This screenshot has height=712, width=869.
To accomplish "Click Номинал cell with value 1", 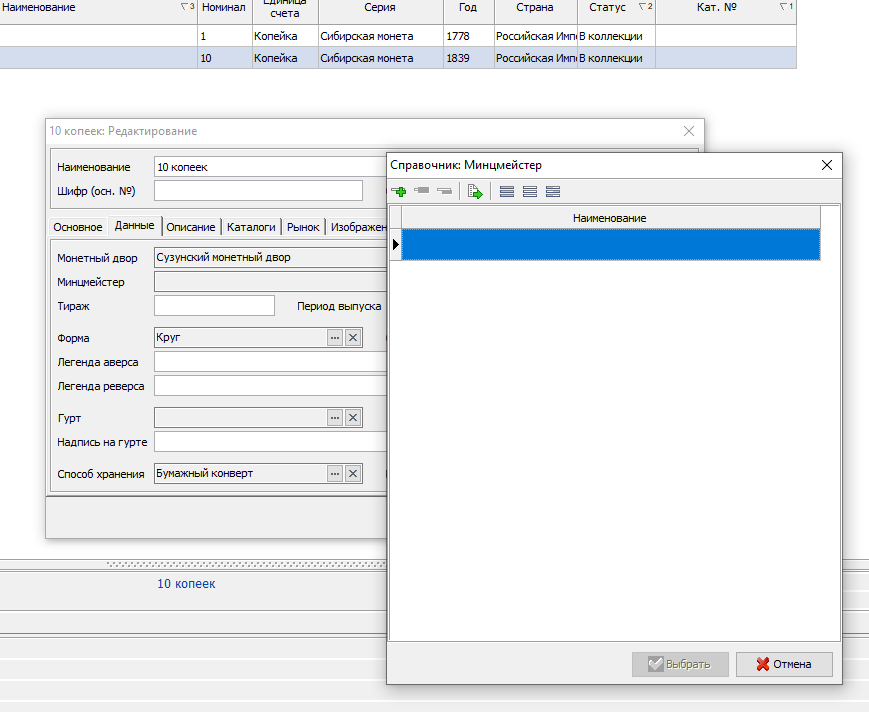I will coord(224,36).
